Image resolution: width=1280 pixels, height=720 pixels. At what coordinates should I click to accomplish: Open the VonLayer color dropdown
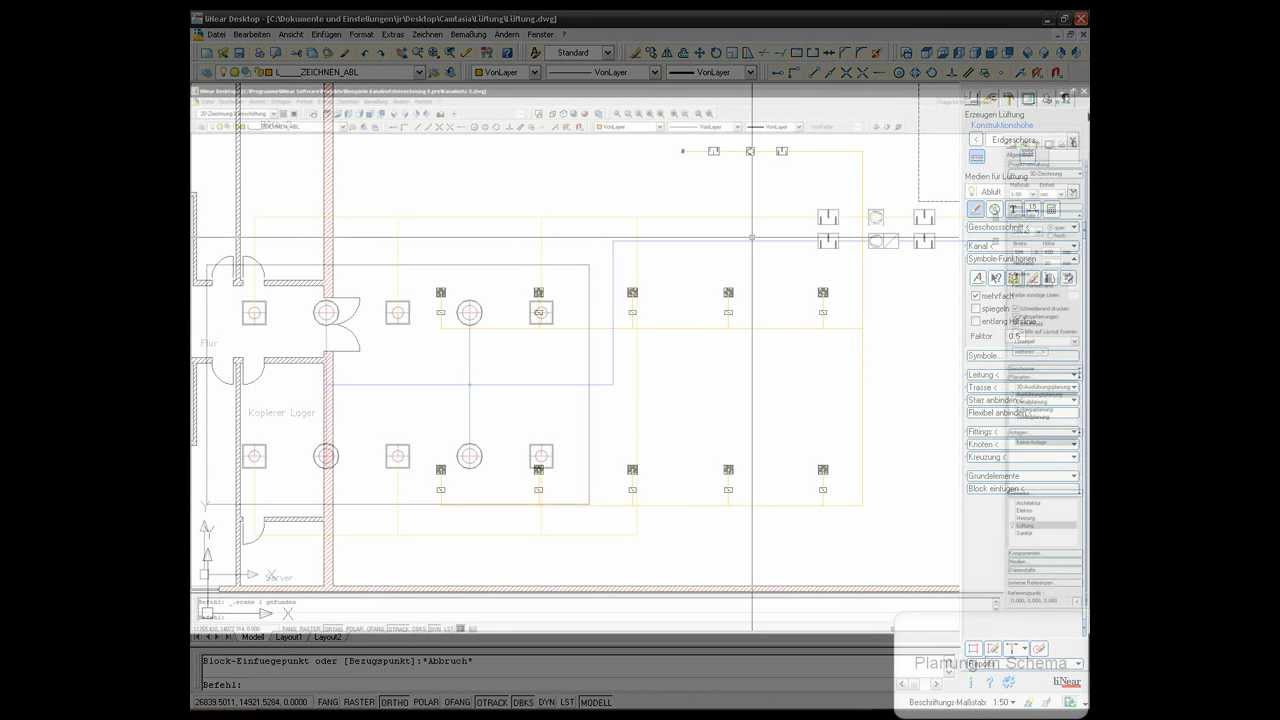[x=534, y=72]
